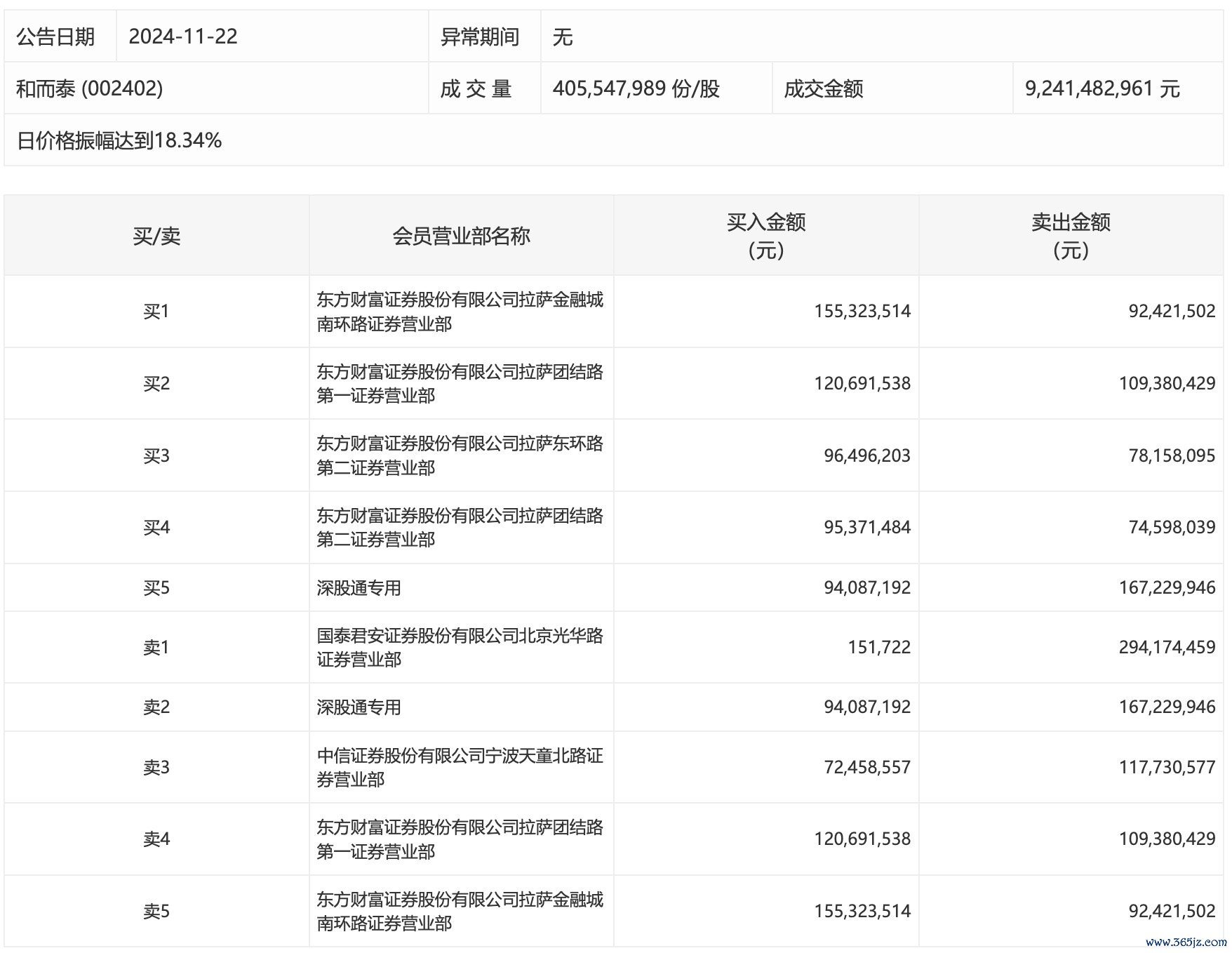Click the 成交金额 label
The width and height of the screenshot is (1232, 953).
pyautogui.click(x=824, y=88)
